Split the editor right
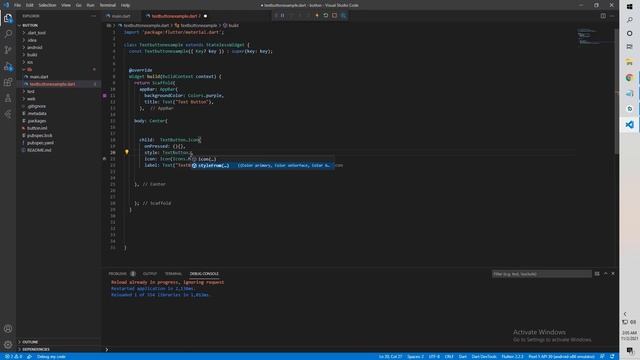 [603, 16]
